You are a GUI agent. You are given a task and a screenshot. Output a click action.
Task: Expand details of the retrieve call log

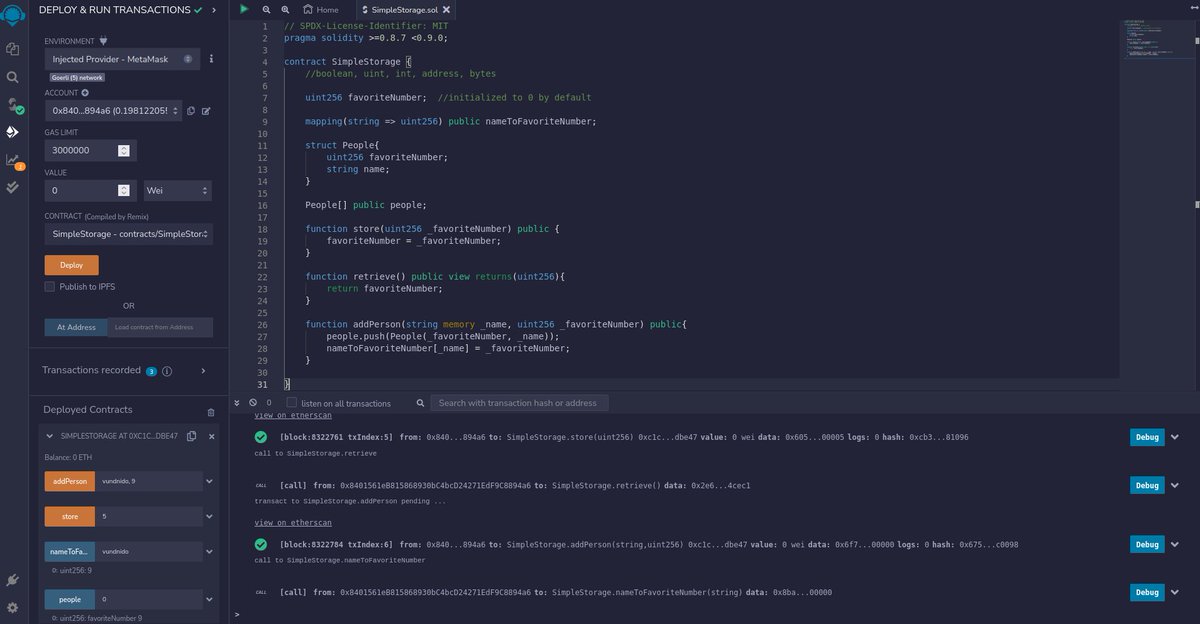coord(1175,485)
